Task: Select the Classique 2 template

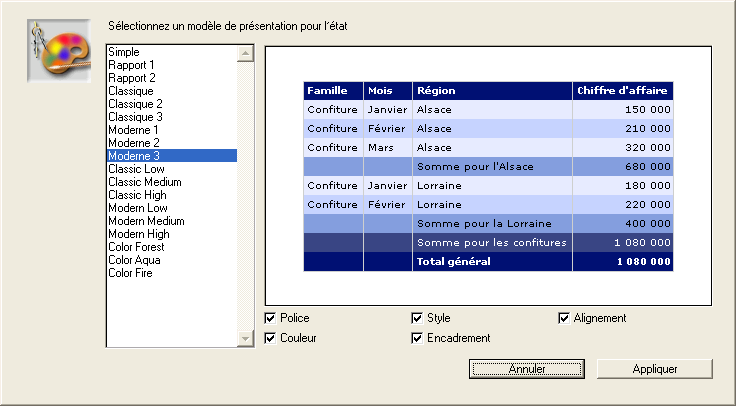Action: point(135,104)
